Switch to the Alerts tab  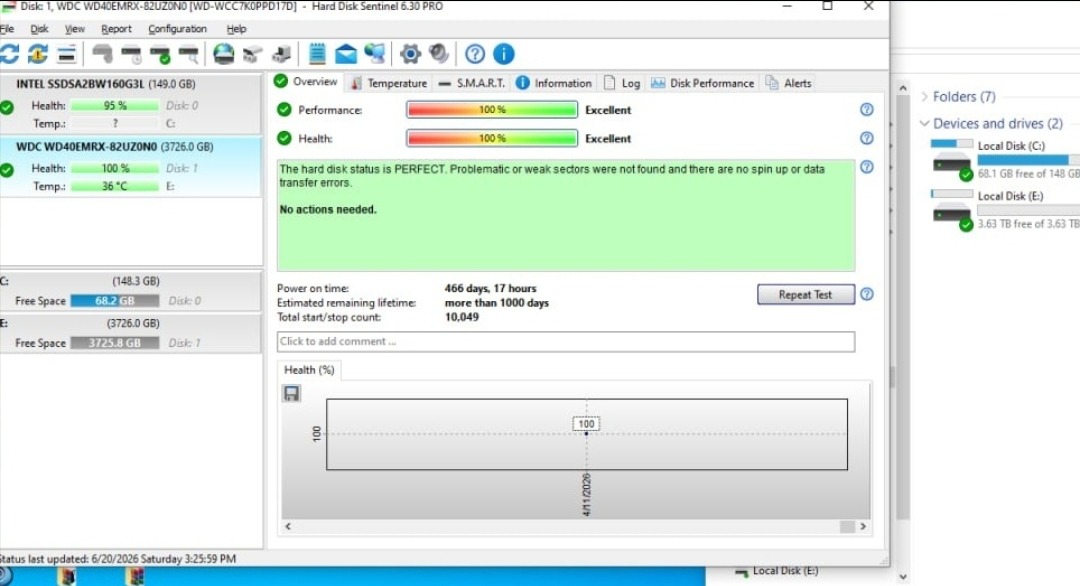pyautogui.click(x=789, y=83)
